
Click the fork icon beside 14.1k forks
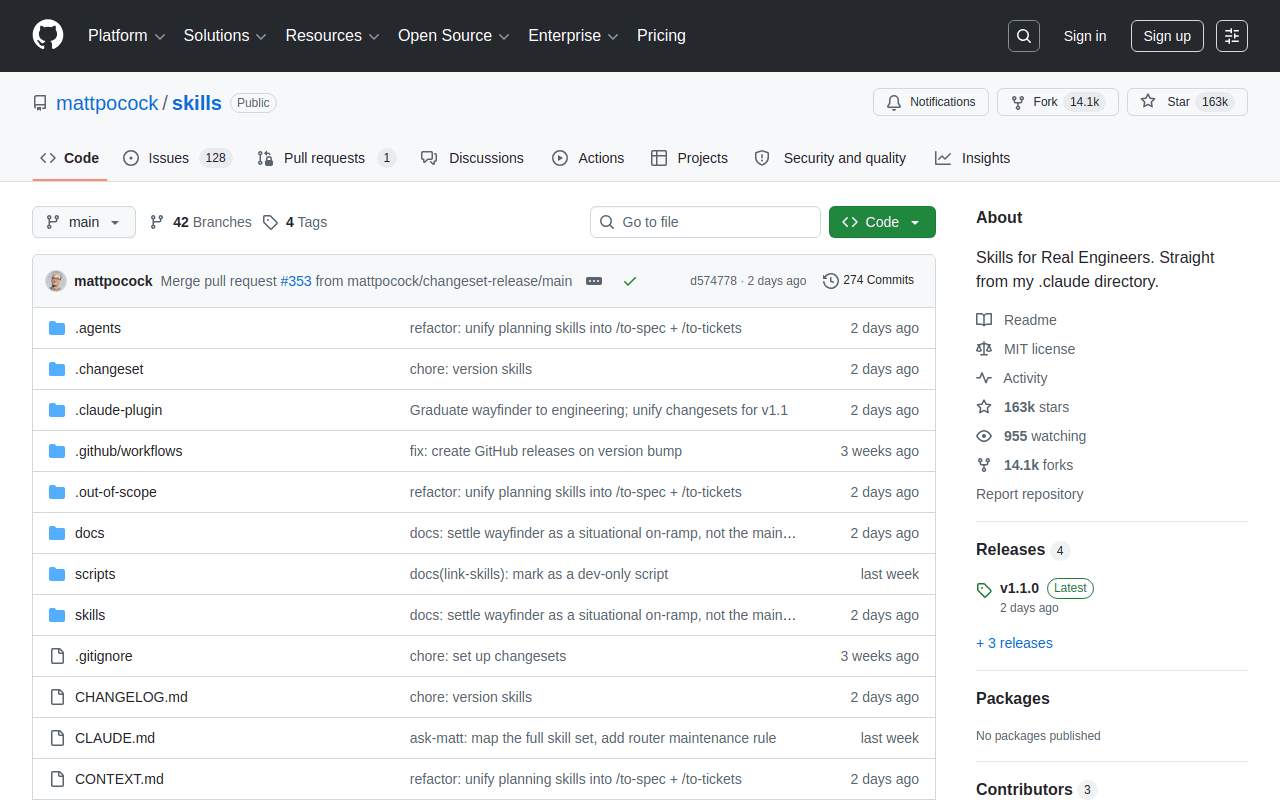pos(984,465)
